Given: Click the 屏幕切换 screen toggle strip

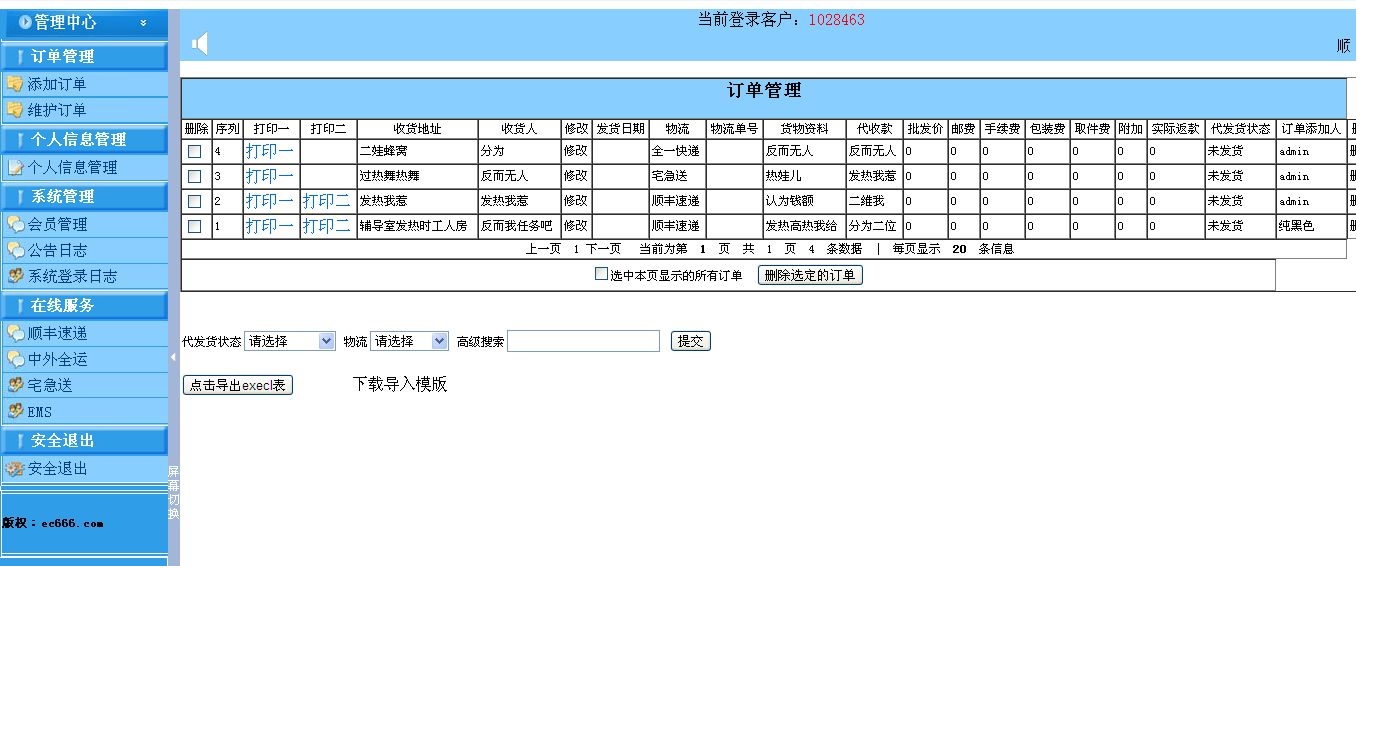Looking at the screenshot, I should coord(173,492).
